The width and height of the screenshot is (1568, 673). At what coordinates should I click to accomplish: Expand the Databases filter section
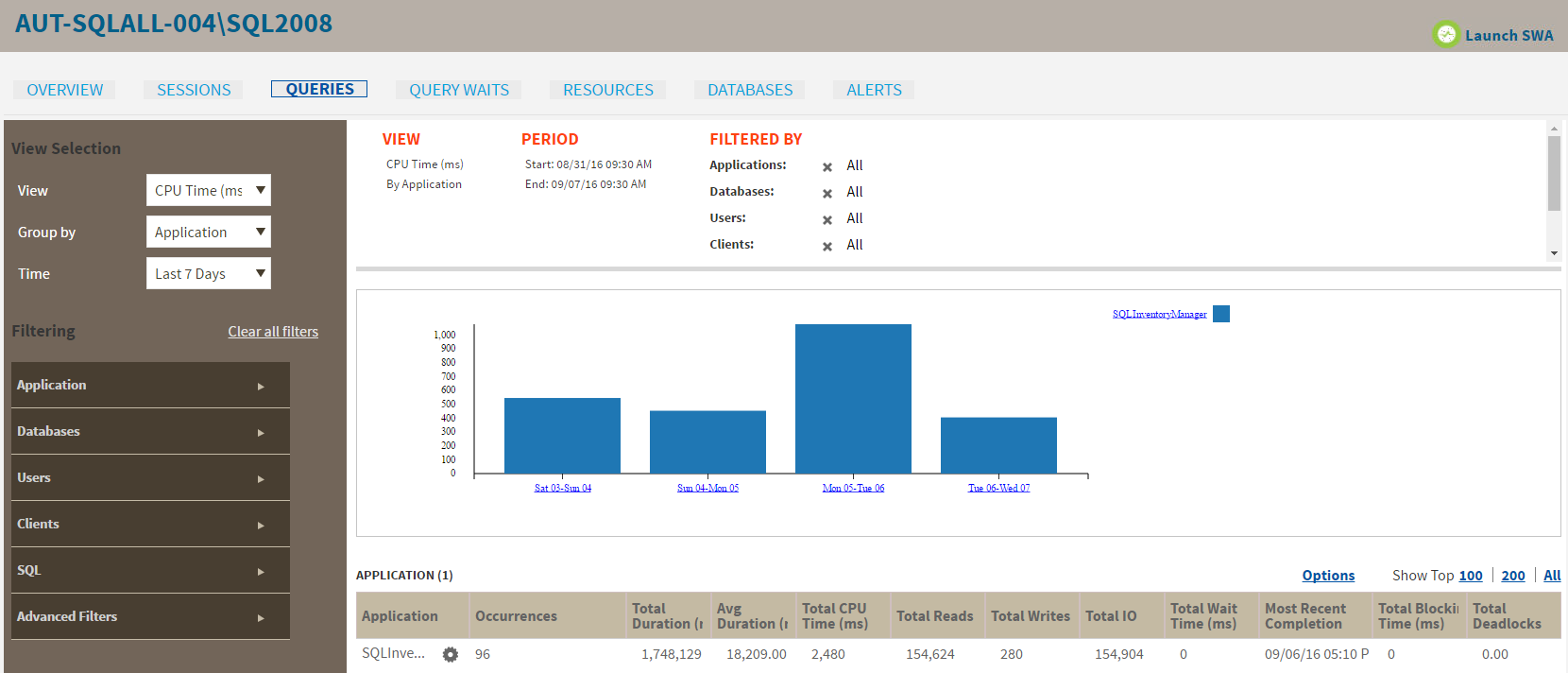[x=150, y=431]
